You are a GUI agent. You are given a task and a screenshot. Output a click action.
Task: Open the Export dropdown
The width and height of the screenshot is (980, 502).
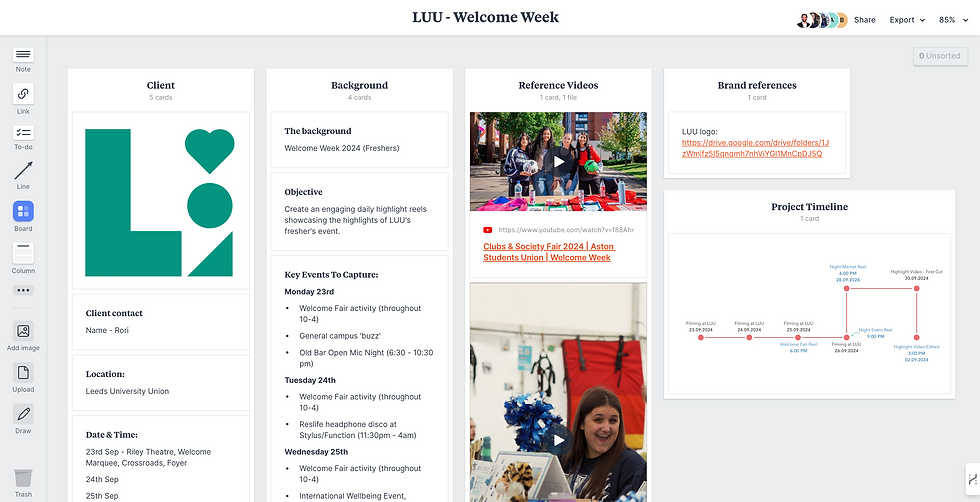point(907,20)
